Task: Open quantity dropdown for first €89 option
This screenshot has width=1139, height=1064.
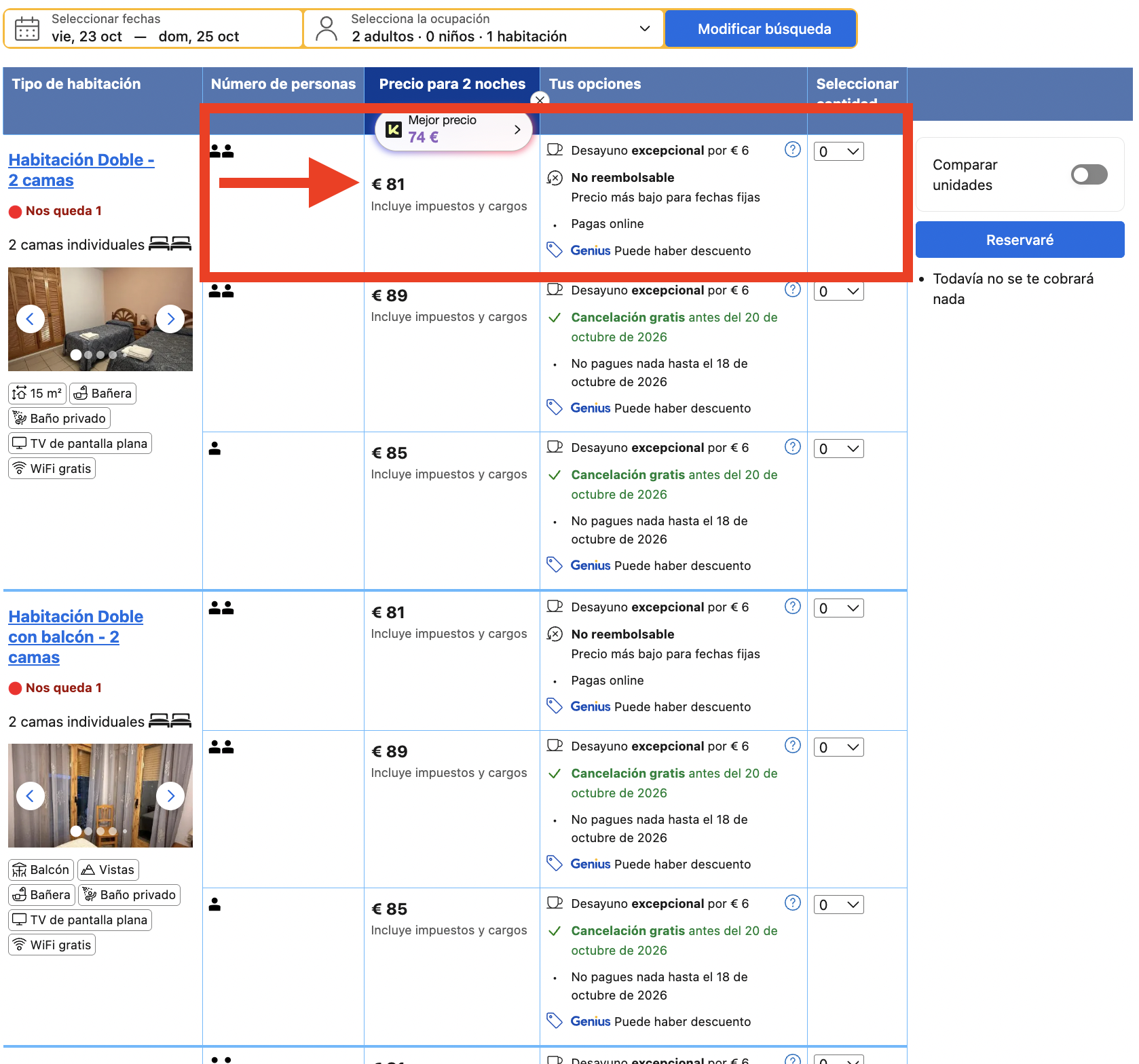Action: (x=838, y=291)
